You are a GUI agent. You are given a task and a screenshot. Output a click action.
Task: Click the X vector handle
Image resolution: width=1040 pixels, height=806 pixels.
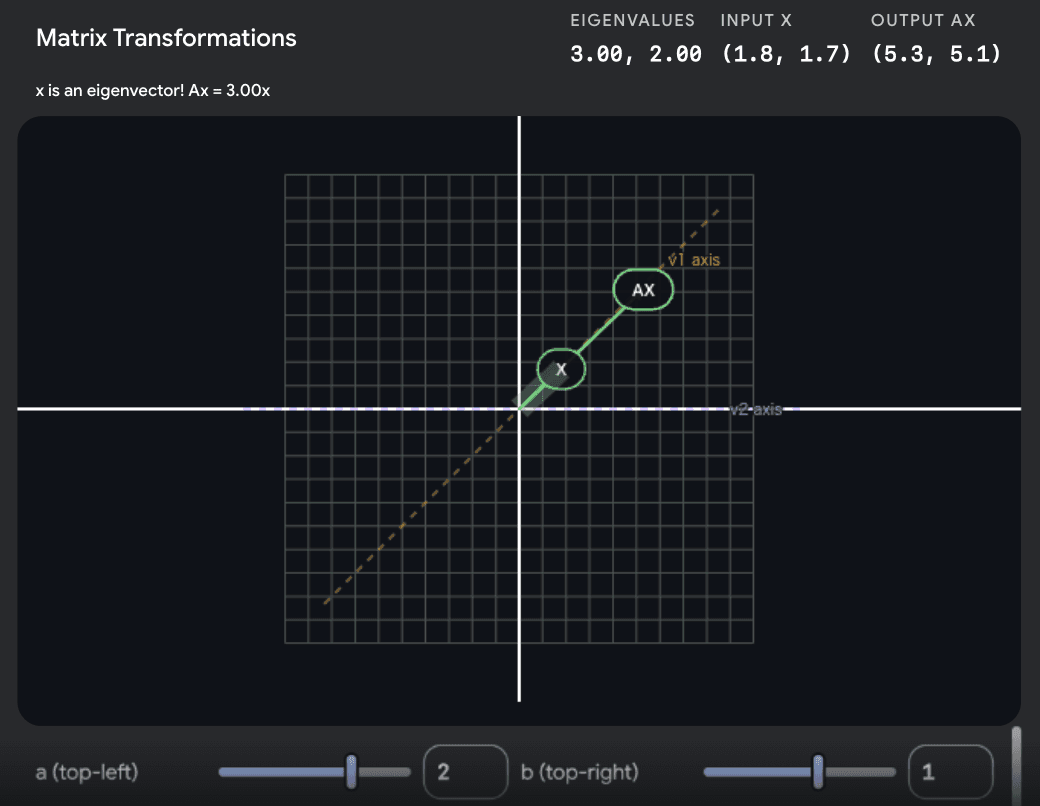click(x=561, y=369)
